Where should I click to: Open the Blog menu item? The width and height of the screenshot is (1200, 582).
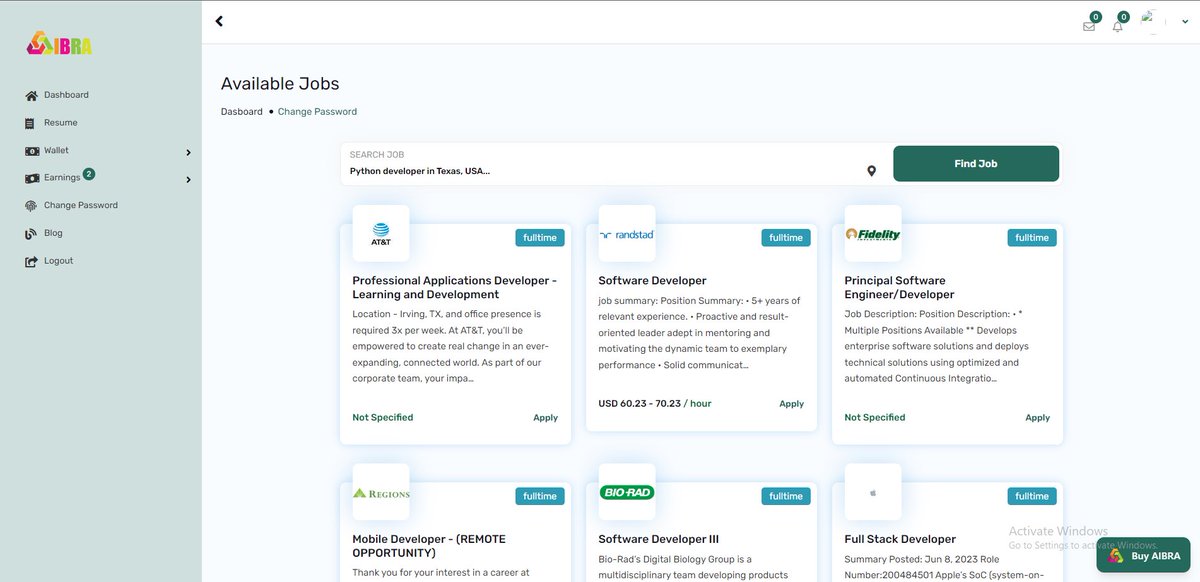tap(53, 233)
